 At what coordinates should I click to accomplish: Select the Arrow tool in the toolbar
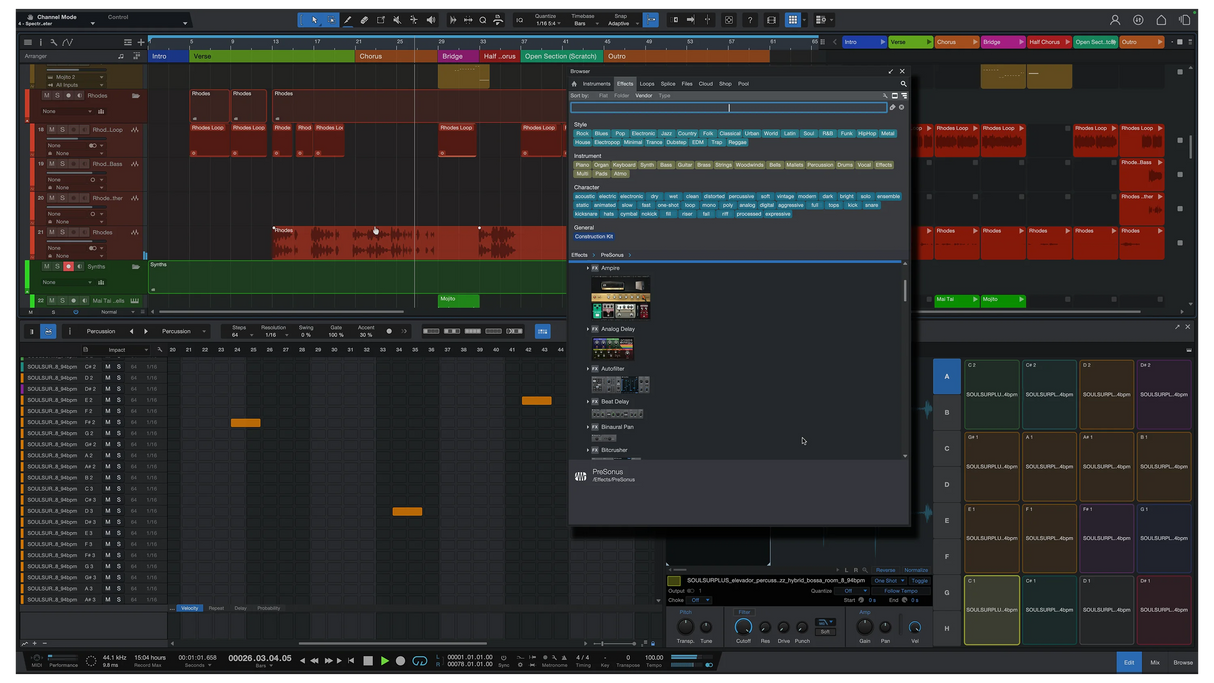pyautogui.click(x=314, y=19)
